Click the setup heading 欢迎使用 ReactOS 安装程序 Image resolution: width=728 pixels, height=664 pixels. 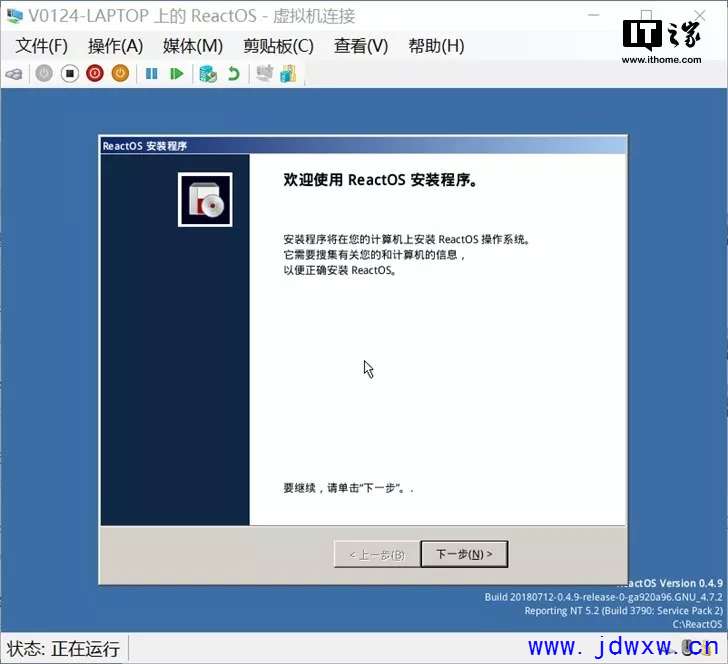tap(380, 180)
